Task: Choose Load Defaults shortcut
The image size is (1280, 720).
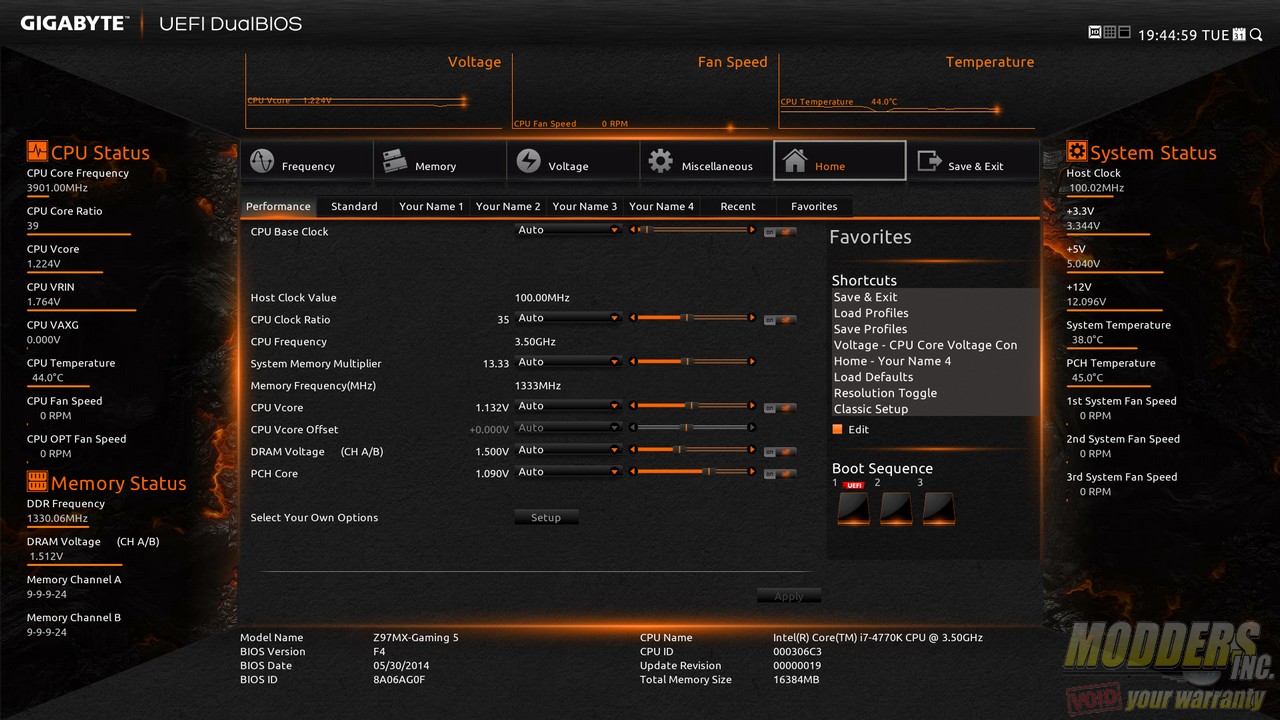Action: (x=935, y=377)
